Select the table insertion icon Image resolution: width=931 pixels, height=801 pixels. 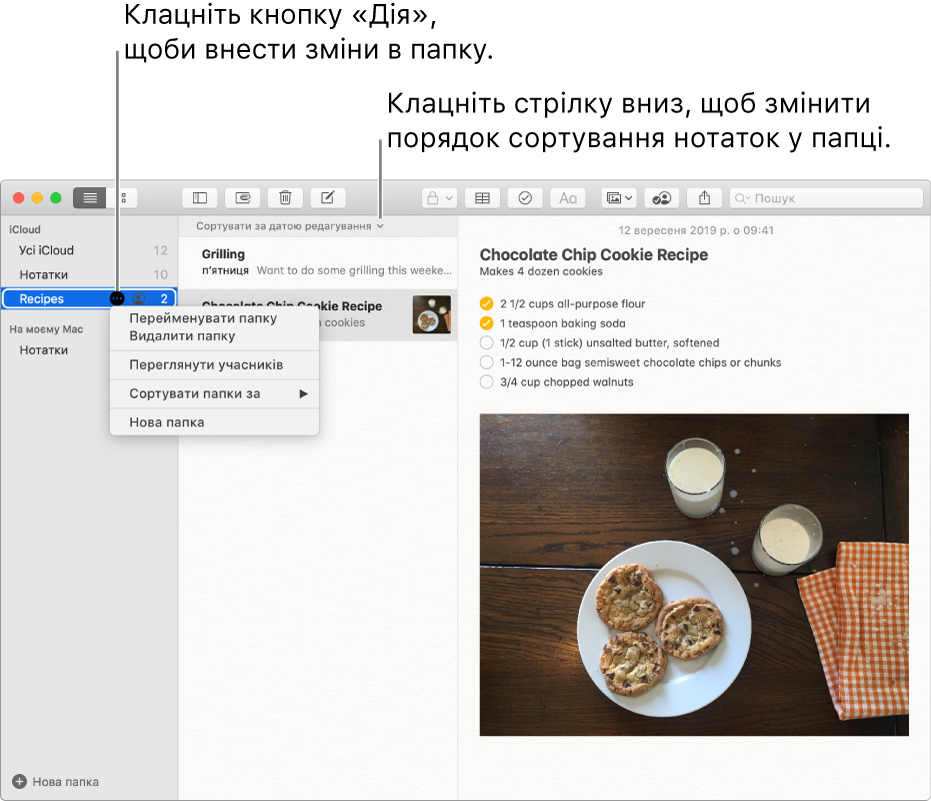[x=481, y=197]
